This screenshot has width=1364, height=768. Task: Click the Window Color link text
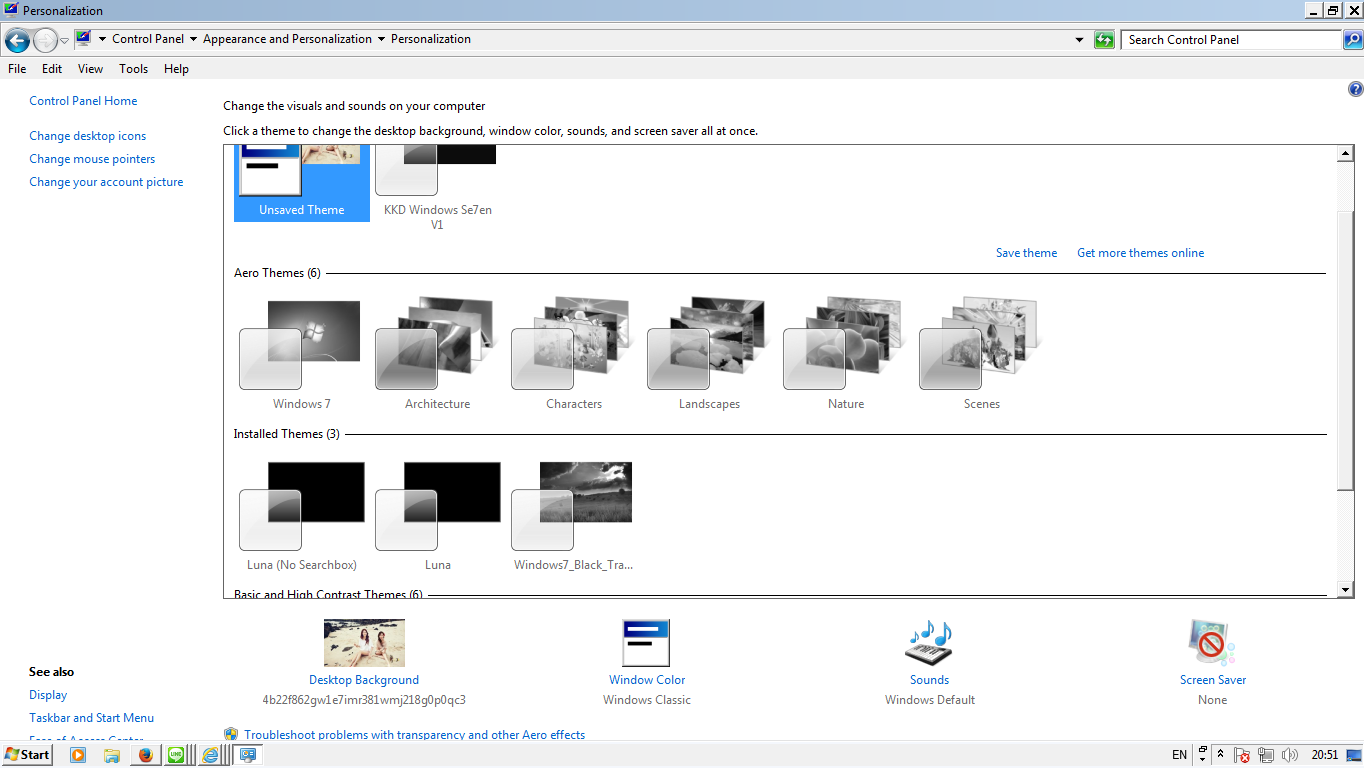point(647,680)
